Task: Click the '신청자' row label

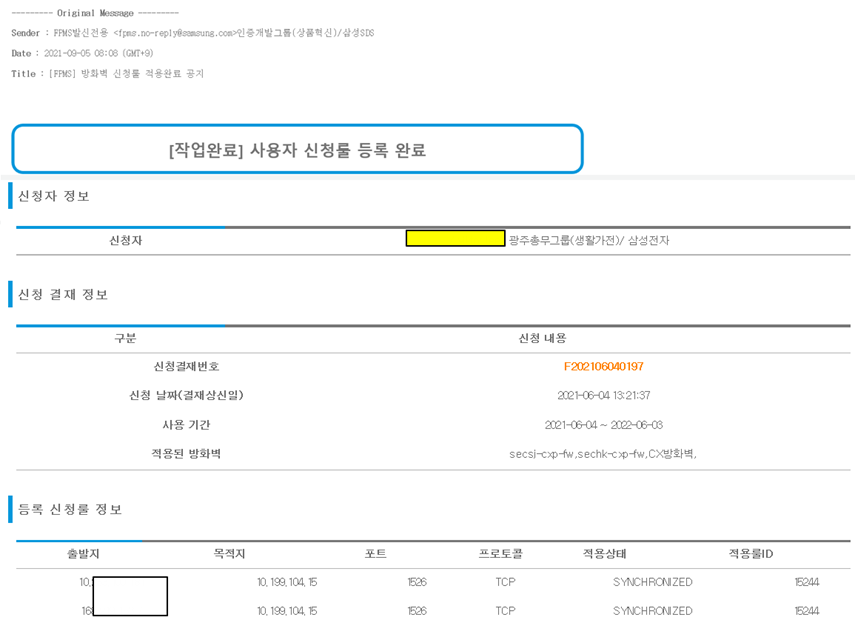Action: coord(126,240)
